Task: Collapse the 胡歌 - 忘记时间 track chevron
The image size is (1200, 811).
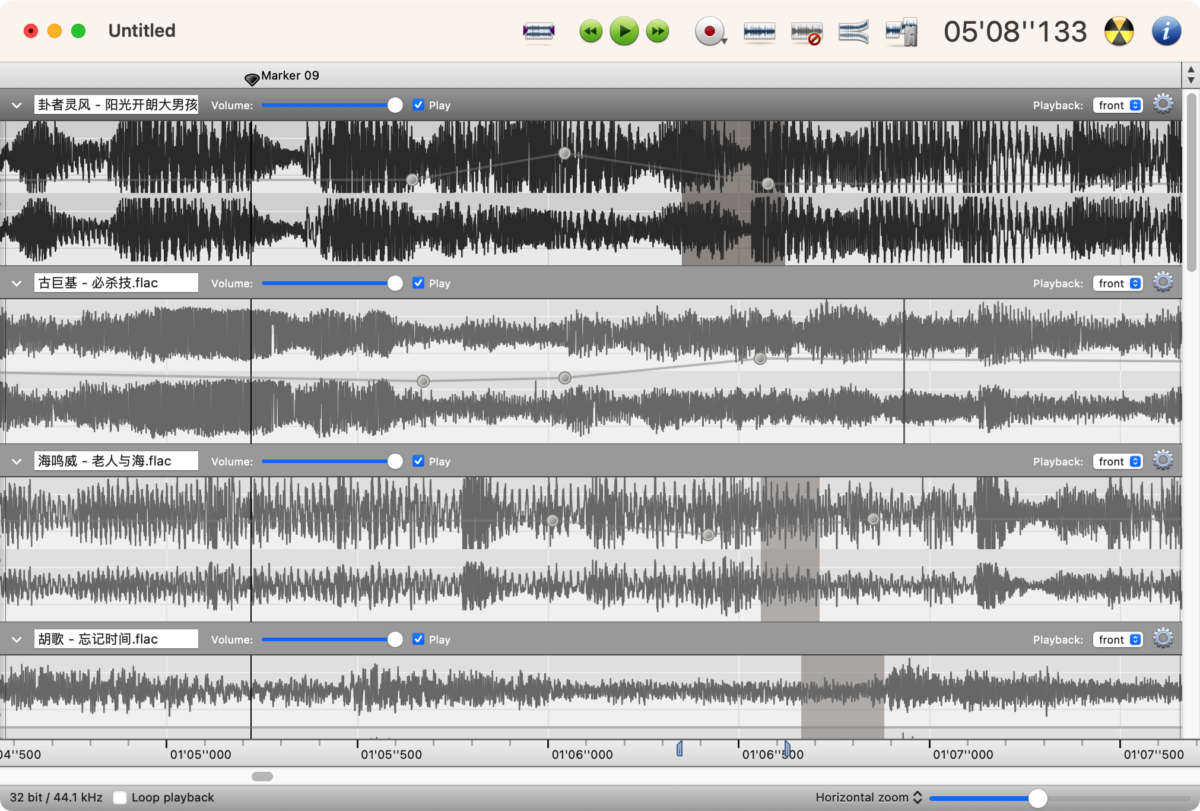Action: tap(16, 639)
